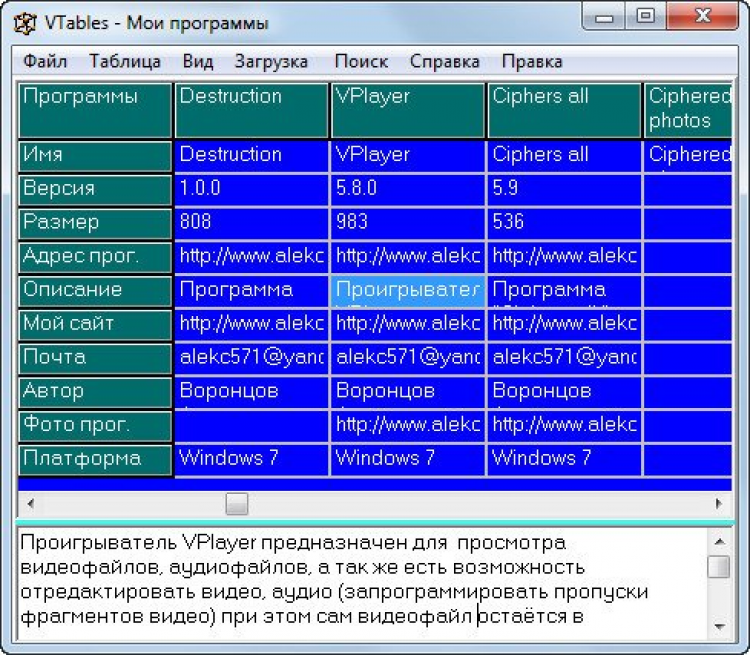
Task: Click the Destruction program address link cell
Action: click(252, 257)
